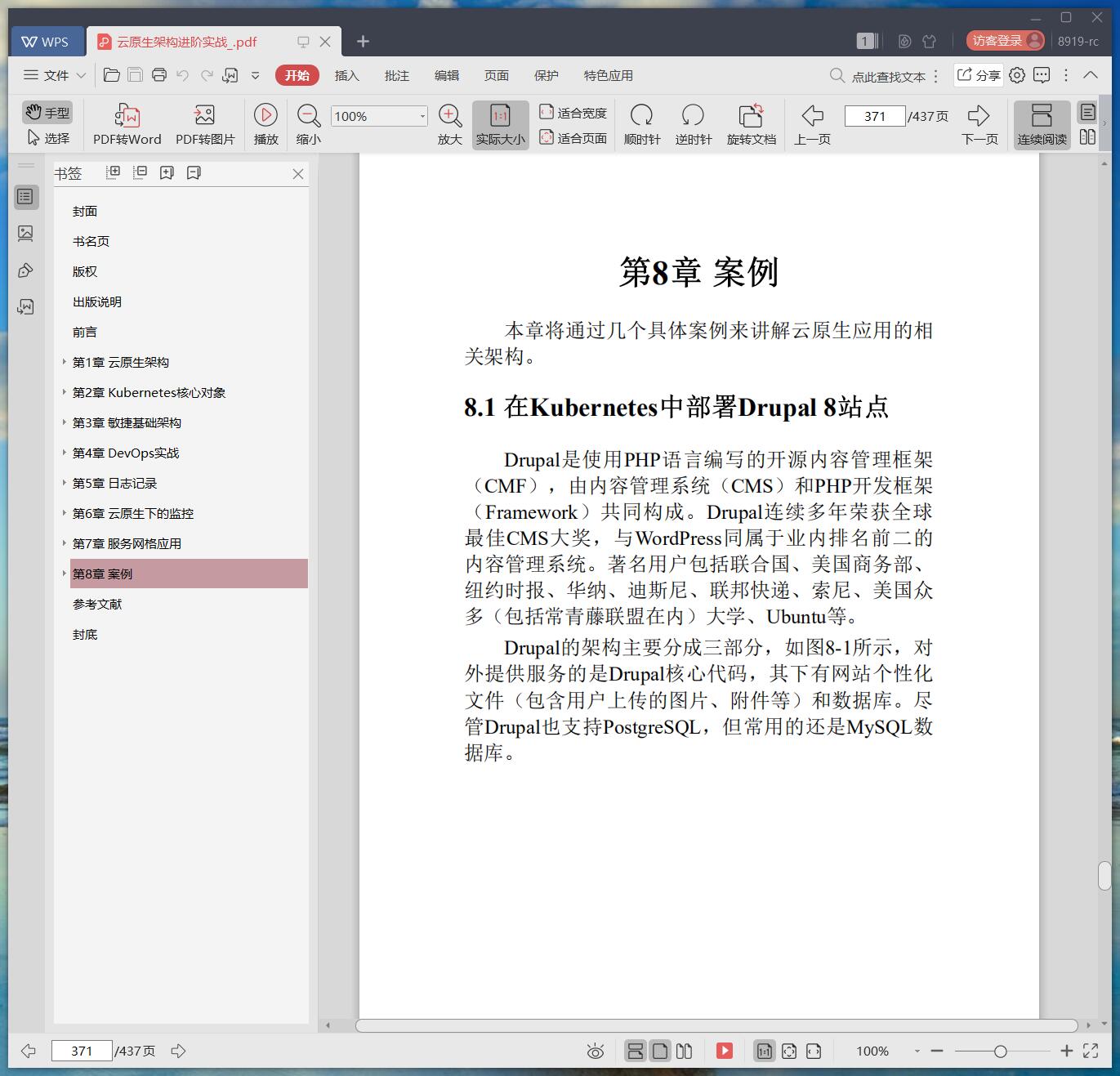Image resolution: width=1120 pixels, height=1076 pixels.
Task: Click the eye protection mode icon
Action: pyautogui.click(x=596, y=1051)
